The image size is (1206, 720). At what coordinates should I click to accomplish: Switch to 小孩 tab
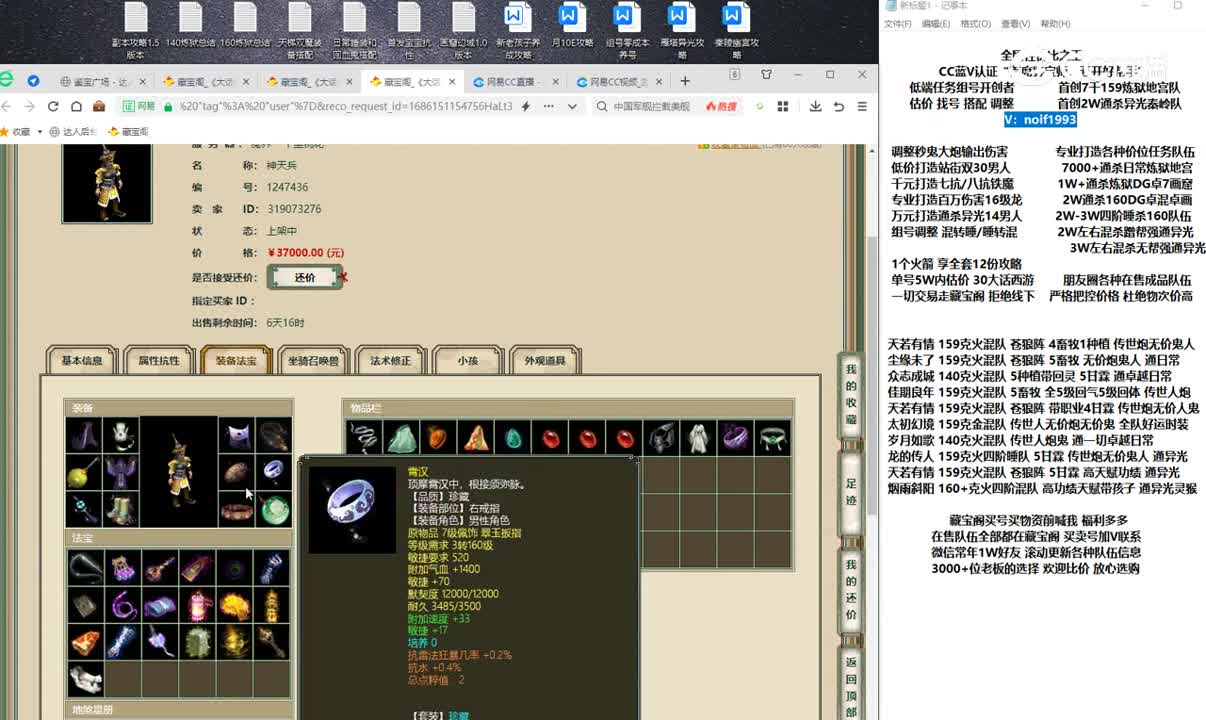coord(468,361)
